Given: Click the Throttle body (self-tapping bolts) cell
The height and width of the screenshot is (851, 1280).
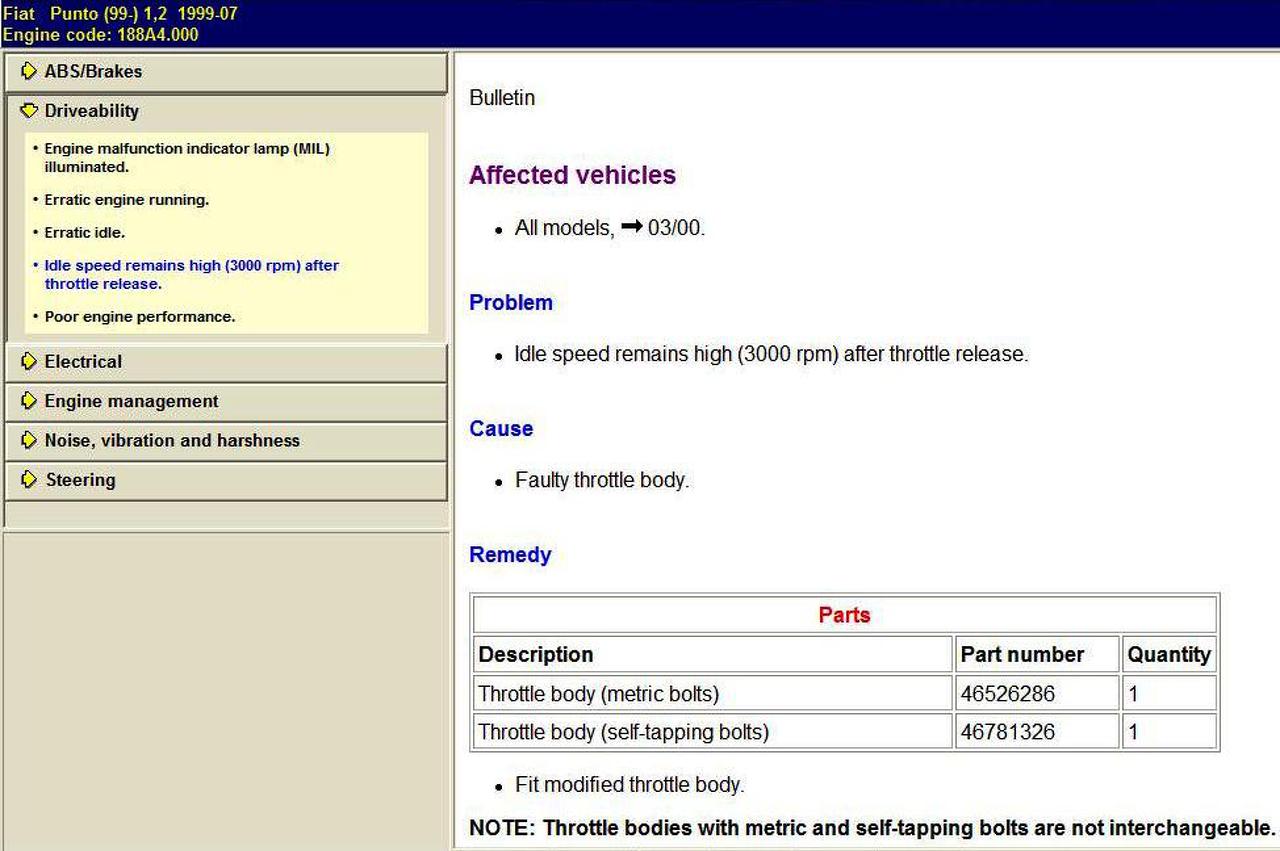Looking at the screenshot, I should pos(713,732).
